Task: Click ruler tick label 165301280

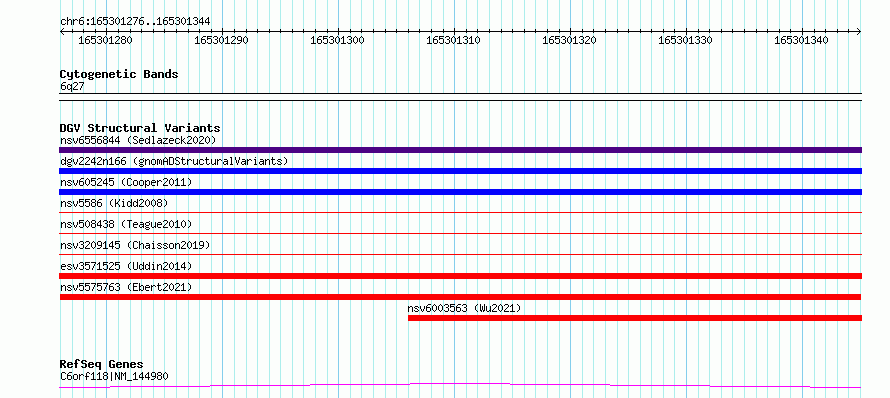Action: pos(105,40)
